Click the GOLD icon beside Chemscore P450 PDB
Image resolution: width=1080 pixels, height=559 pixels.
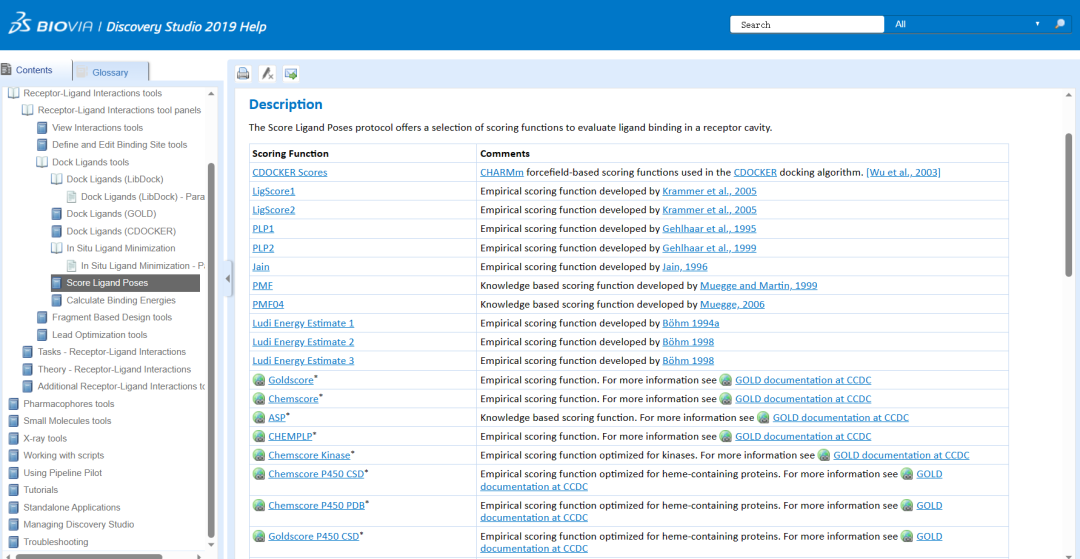coord(259,505)
